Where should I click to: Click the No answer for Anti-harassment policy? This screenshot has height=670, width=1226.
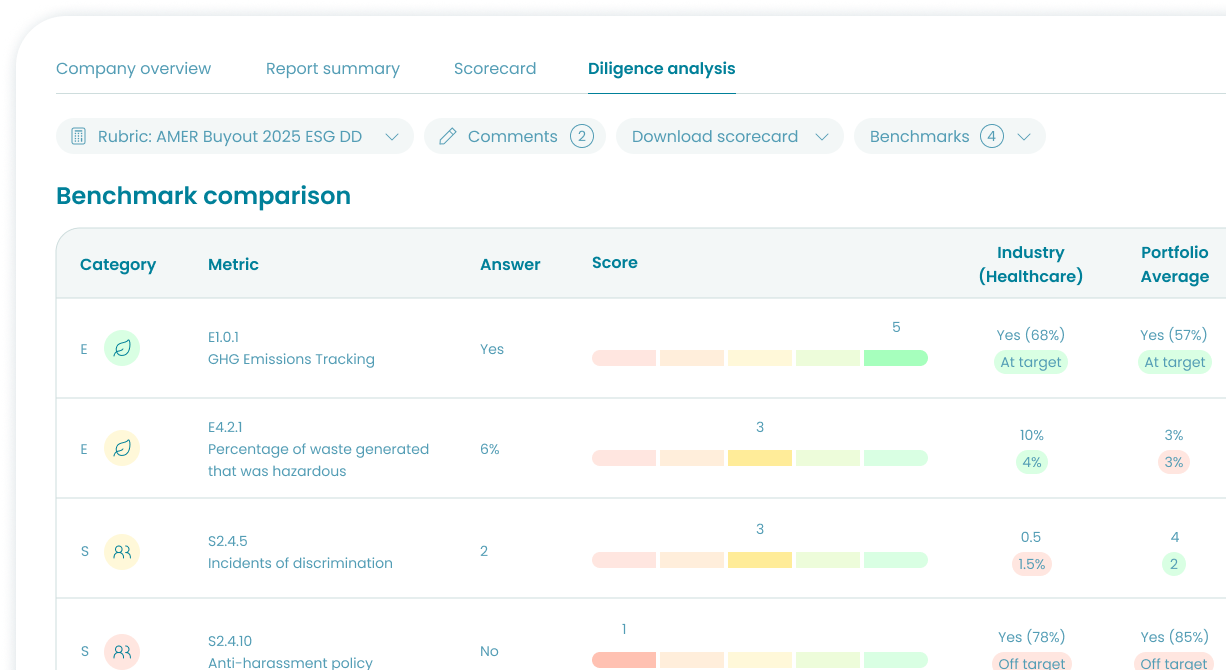tap(489, 651)
